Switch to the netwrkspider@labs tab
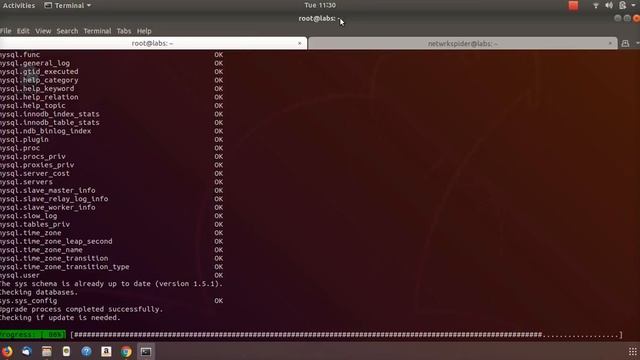The width and height of the screenshot is (640, 360). (x=462, y=43)
